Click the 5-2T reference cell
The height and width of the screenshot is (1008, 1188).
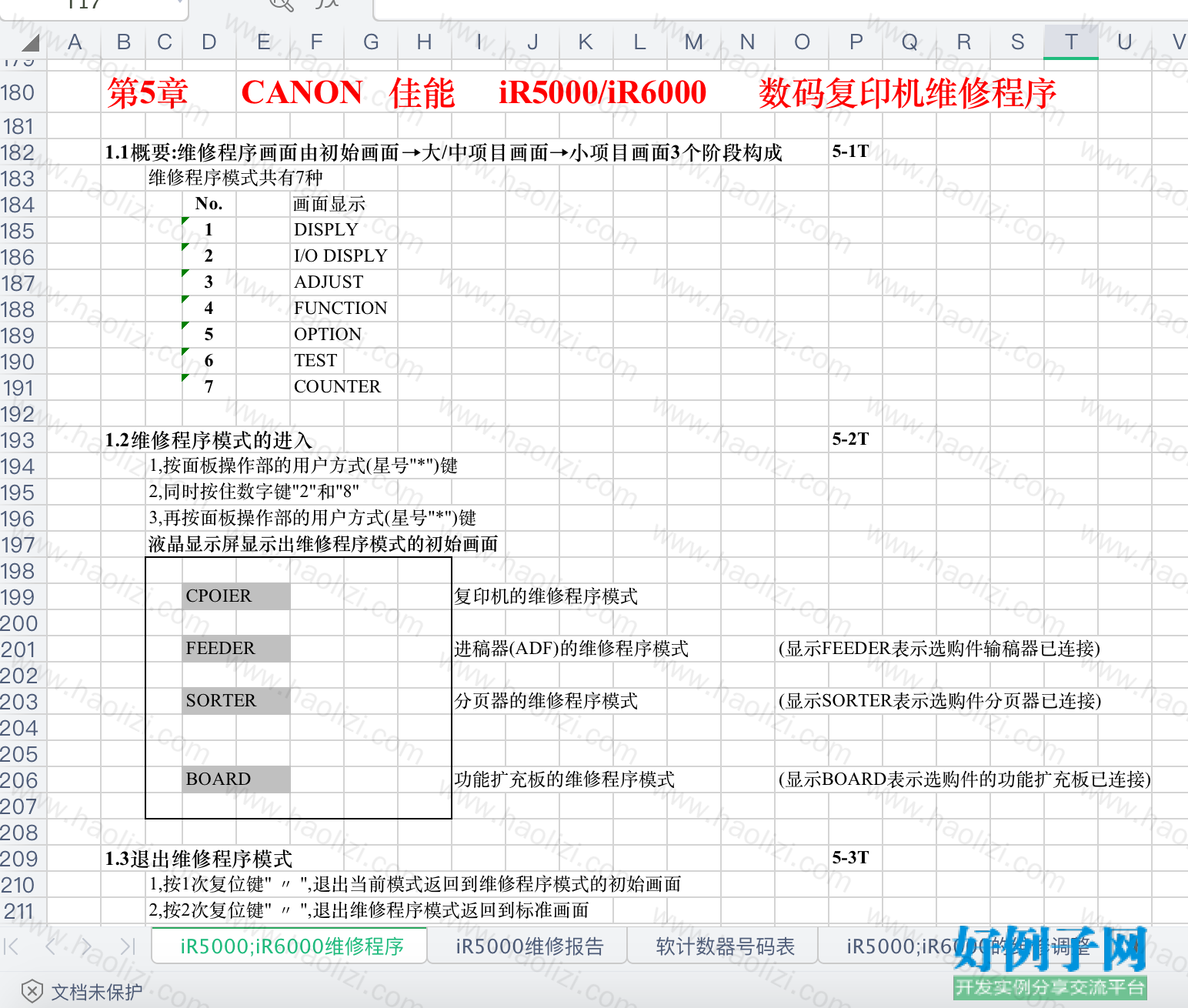click(851, 439)
